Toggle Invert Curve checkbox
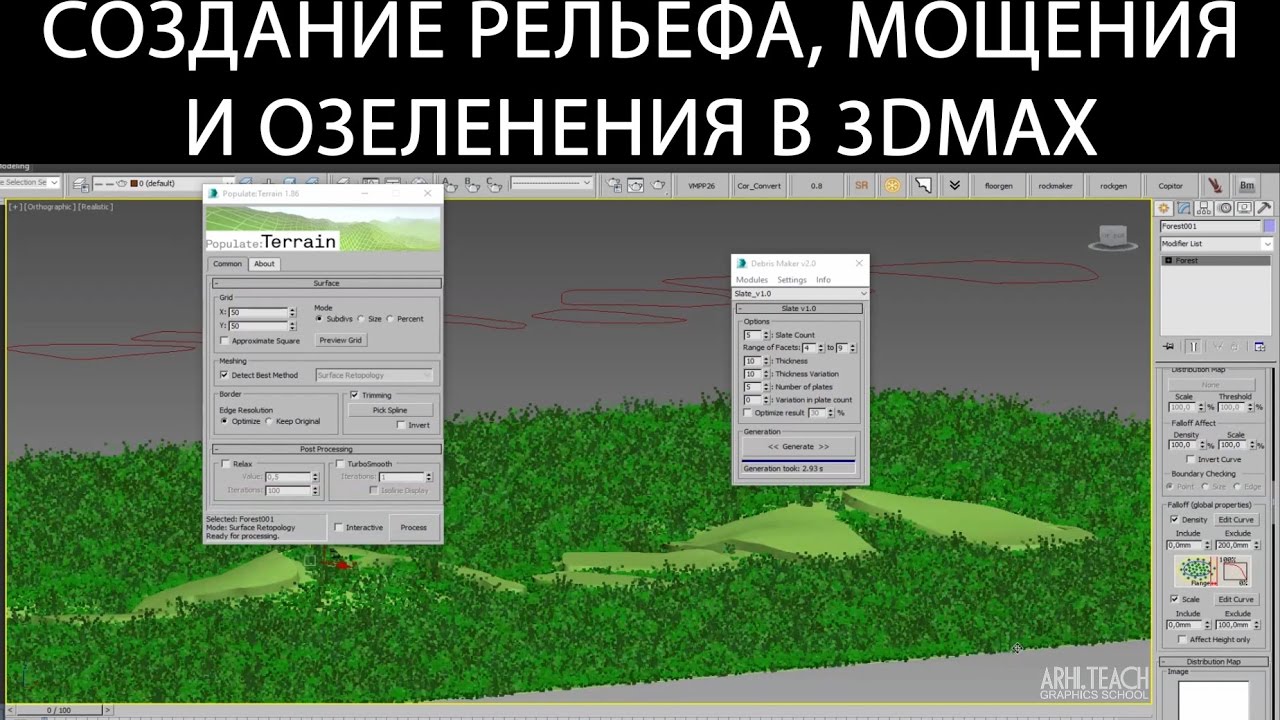 (1188, 459)
